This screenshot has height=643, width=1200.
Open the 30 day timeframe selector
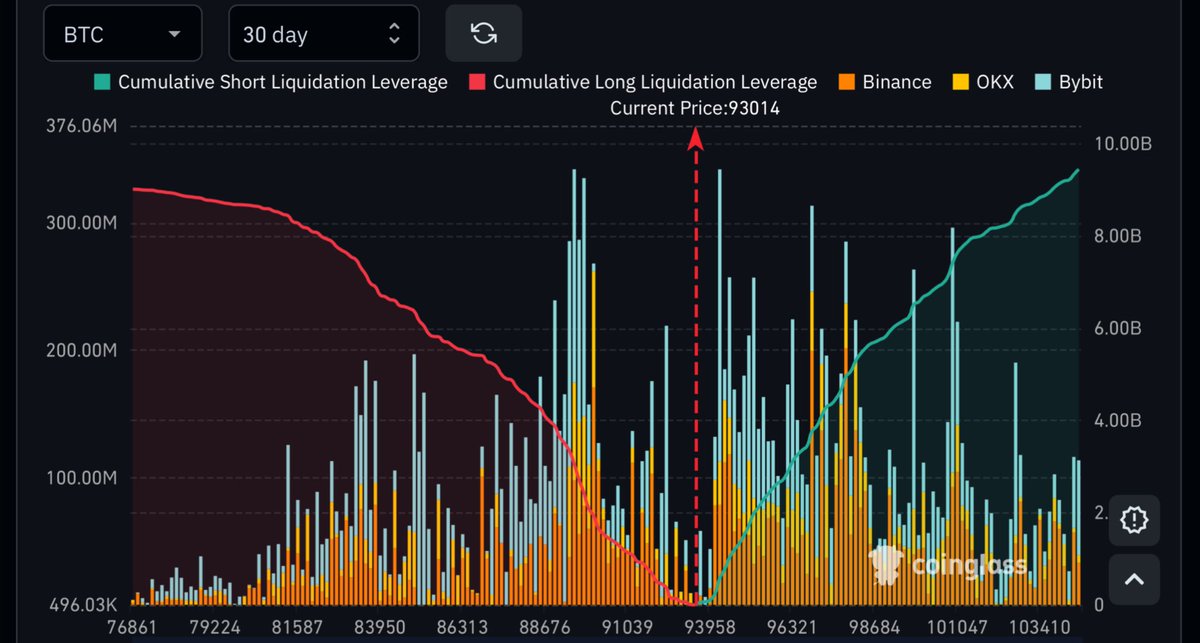point(323,32)
